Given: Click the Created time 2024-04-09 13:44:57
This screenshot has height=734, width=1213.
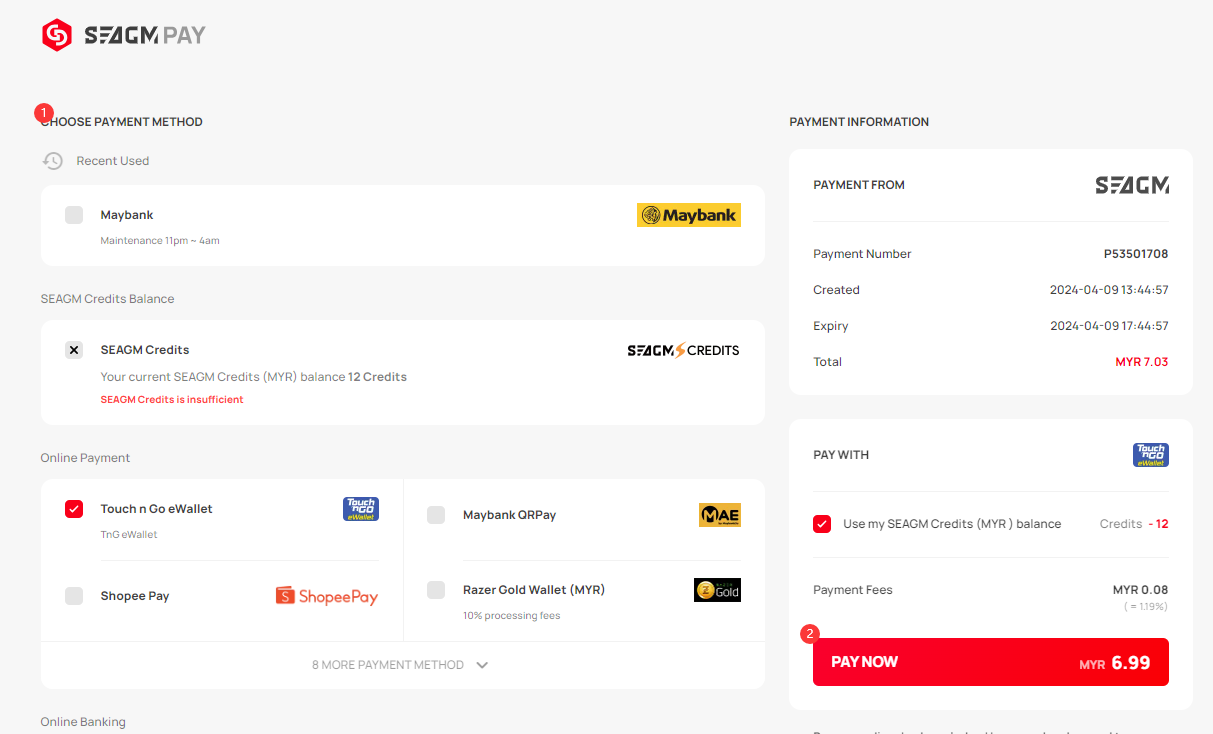Looking at the screenshot, I should (x=1109, y=290).
